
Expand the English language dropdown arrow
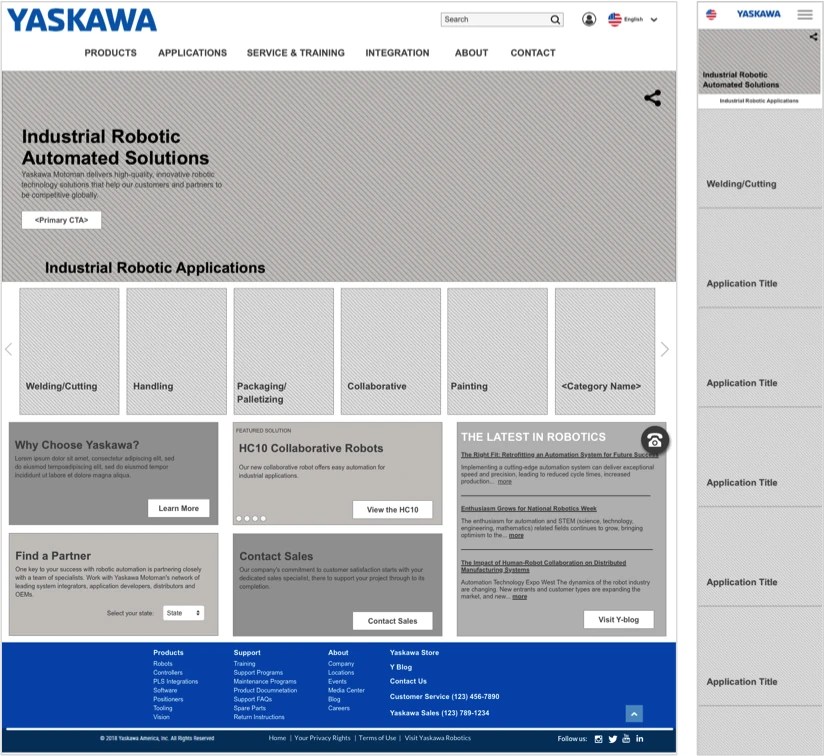click(654, 20)
